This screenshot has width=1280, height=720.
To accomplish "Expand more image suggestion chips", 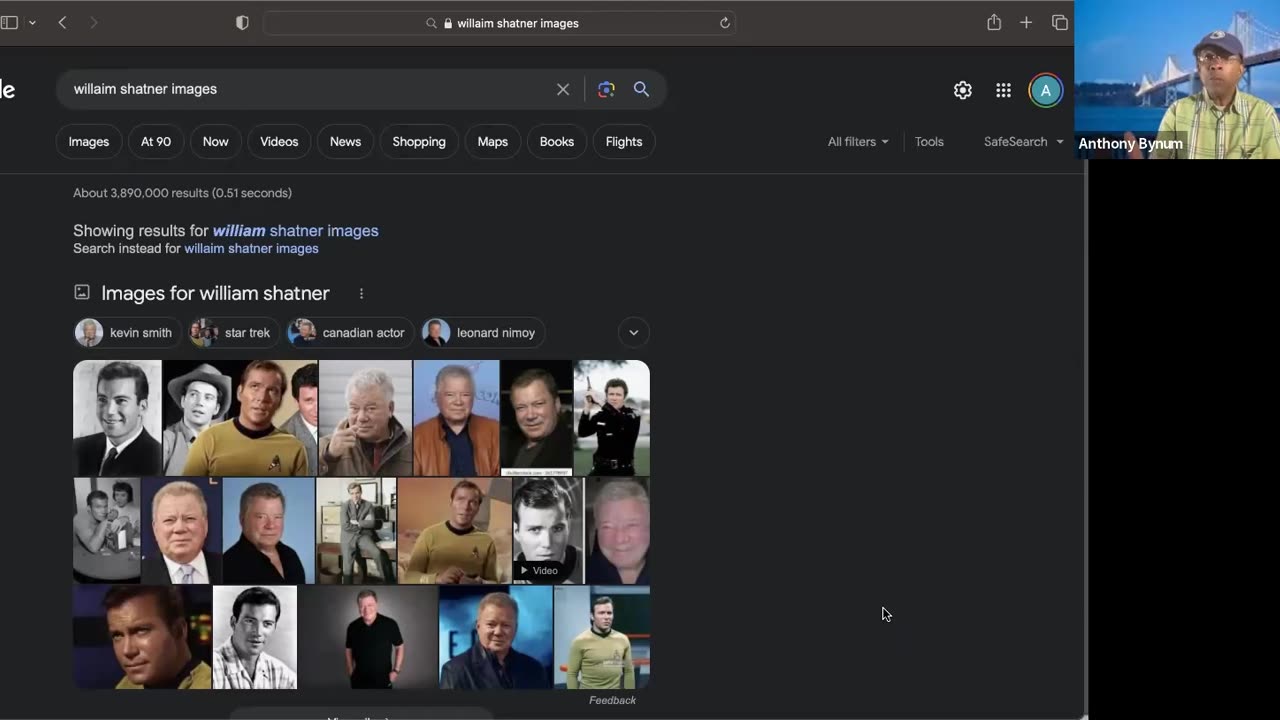I will point(633,333).
